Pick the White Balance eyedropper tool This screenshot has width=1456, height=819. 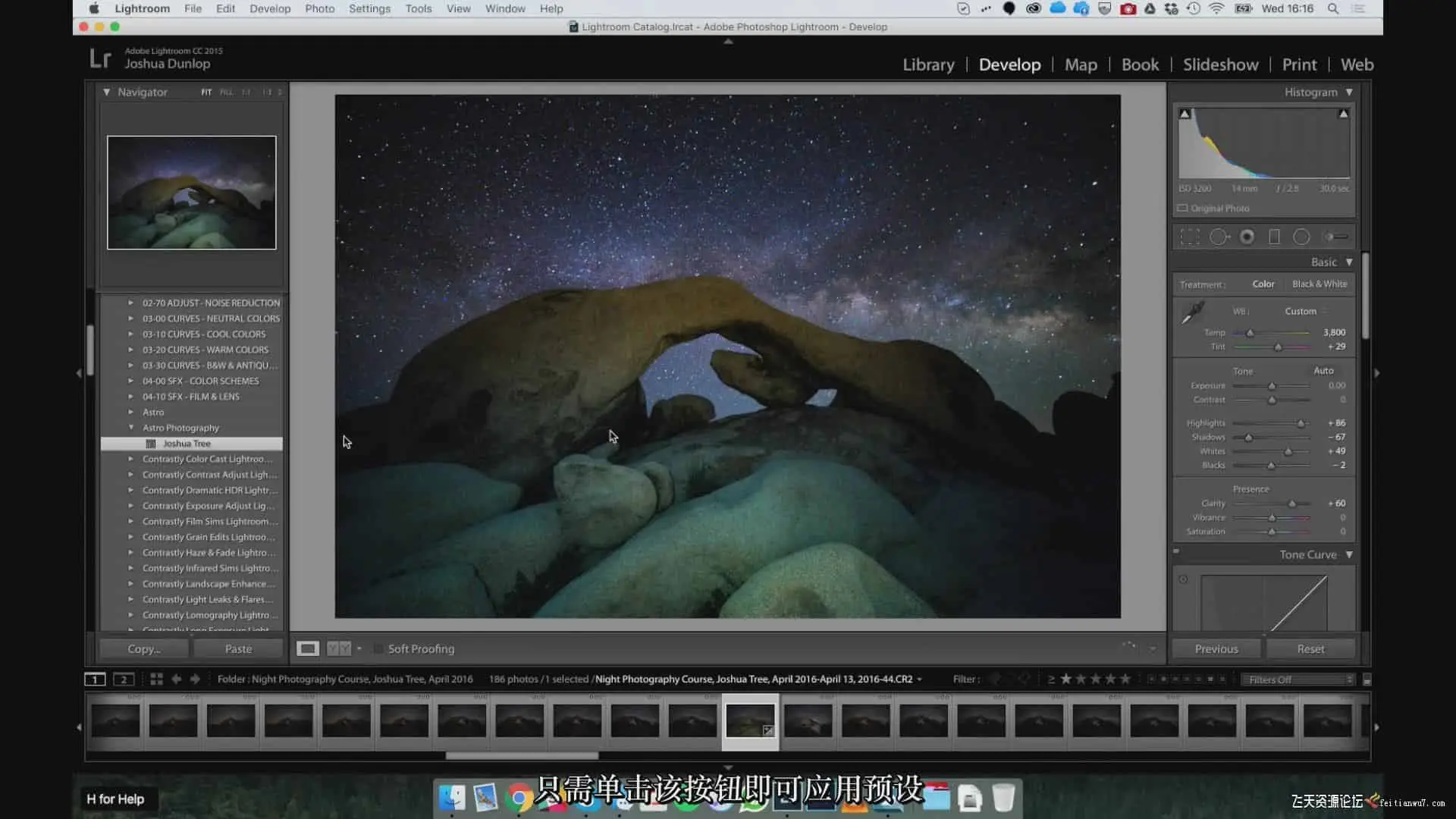pos(1193,312)
